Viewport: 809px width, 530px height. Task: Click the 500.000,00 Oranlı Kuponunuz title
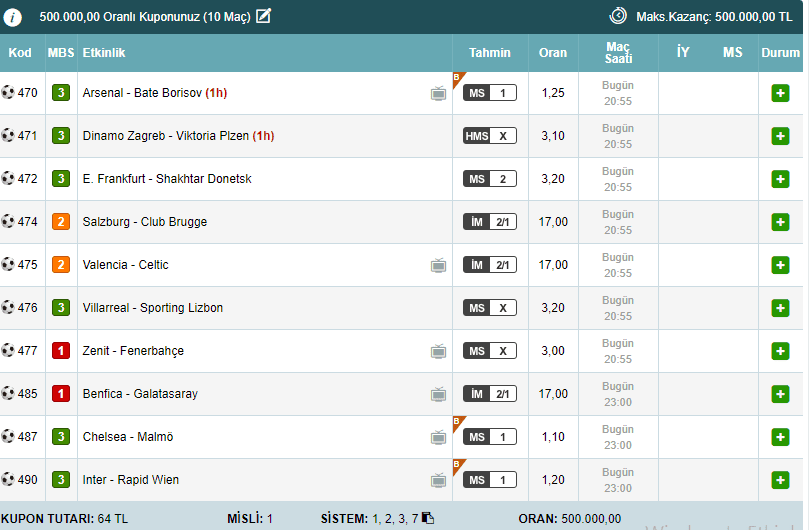[x=145, y=17]
